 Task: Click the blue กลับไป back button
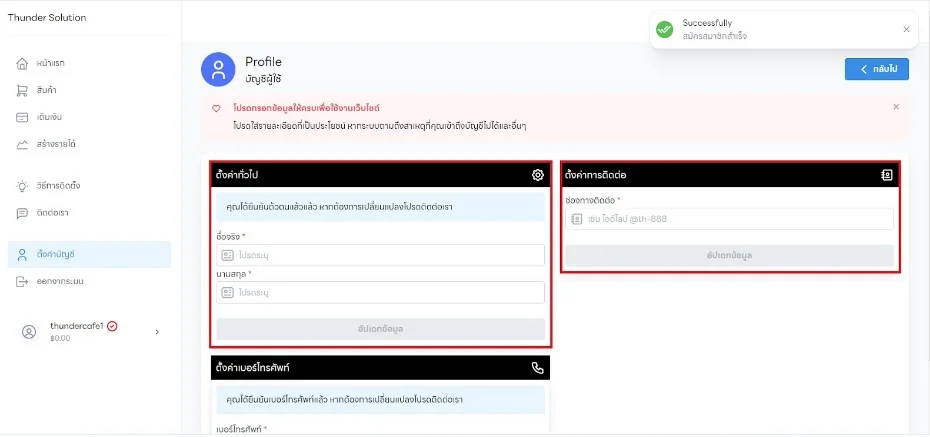point(877,69)
